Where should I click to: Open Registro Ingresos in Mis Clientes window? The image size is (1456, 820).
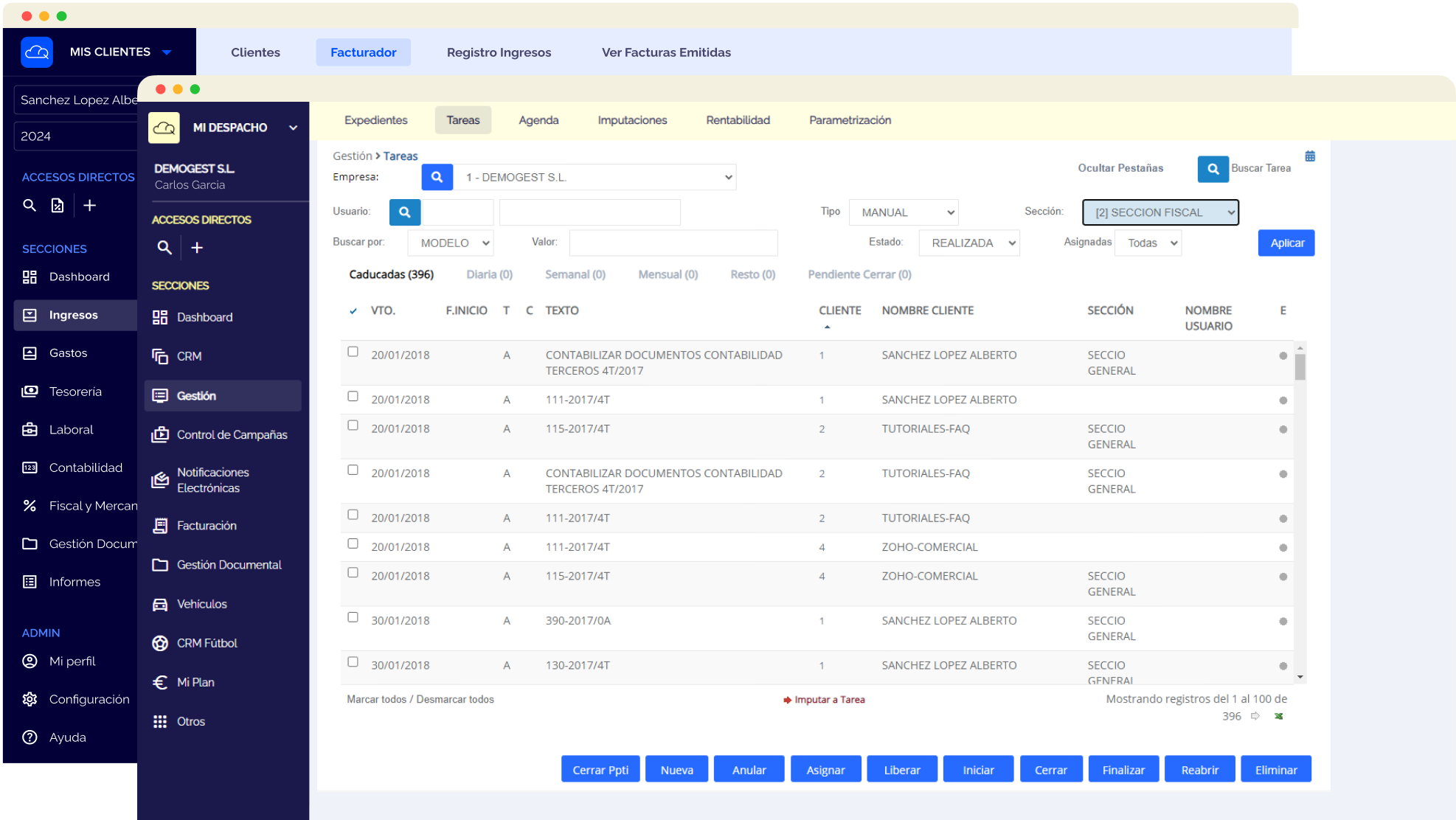[x=499, y=52]
